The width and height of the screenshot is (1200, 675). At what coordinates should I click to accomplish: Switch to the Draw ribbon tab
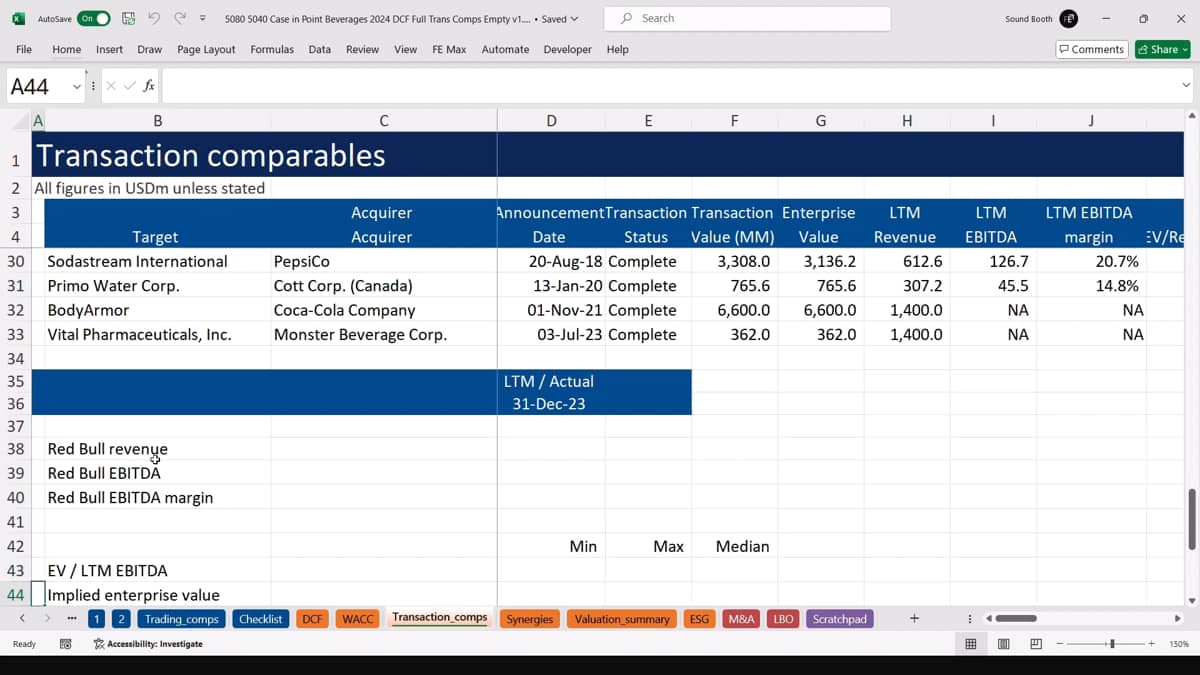coord(150,49)
